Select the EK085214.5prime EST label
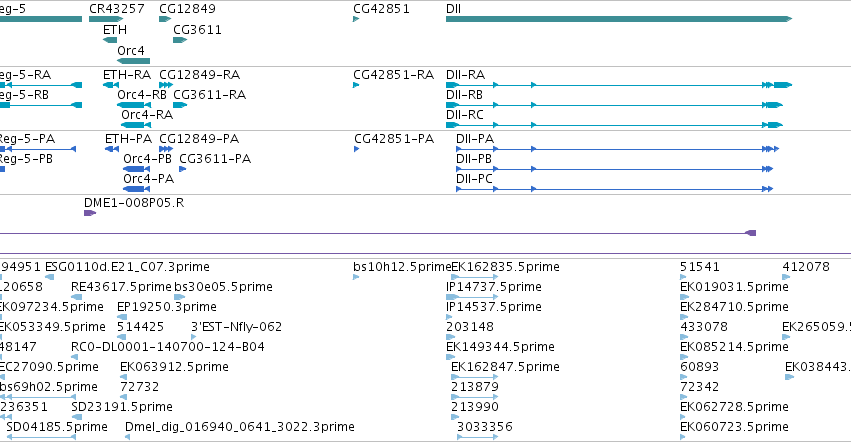Image resolution: width=851 pixels, height=442 pixels. click(734, 346)
